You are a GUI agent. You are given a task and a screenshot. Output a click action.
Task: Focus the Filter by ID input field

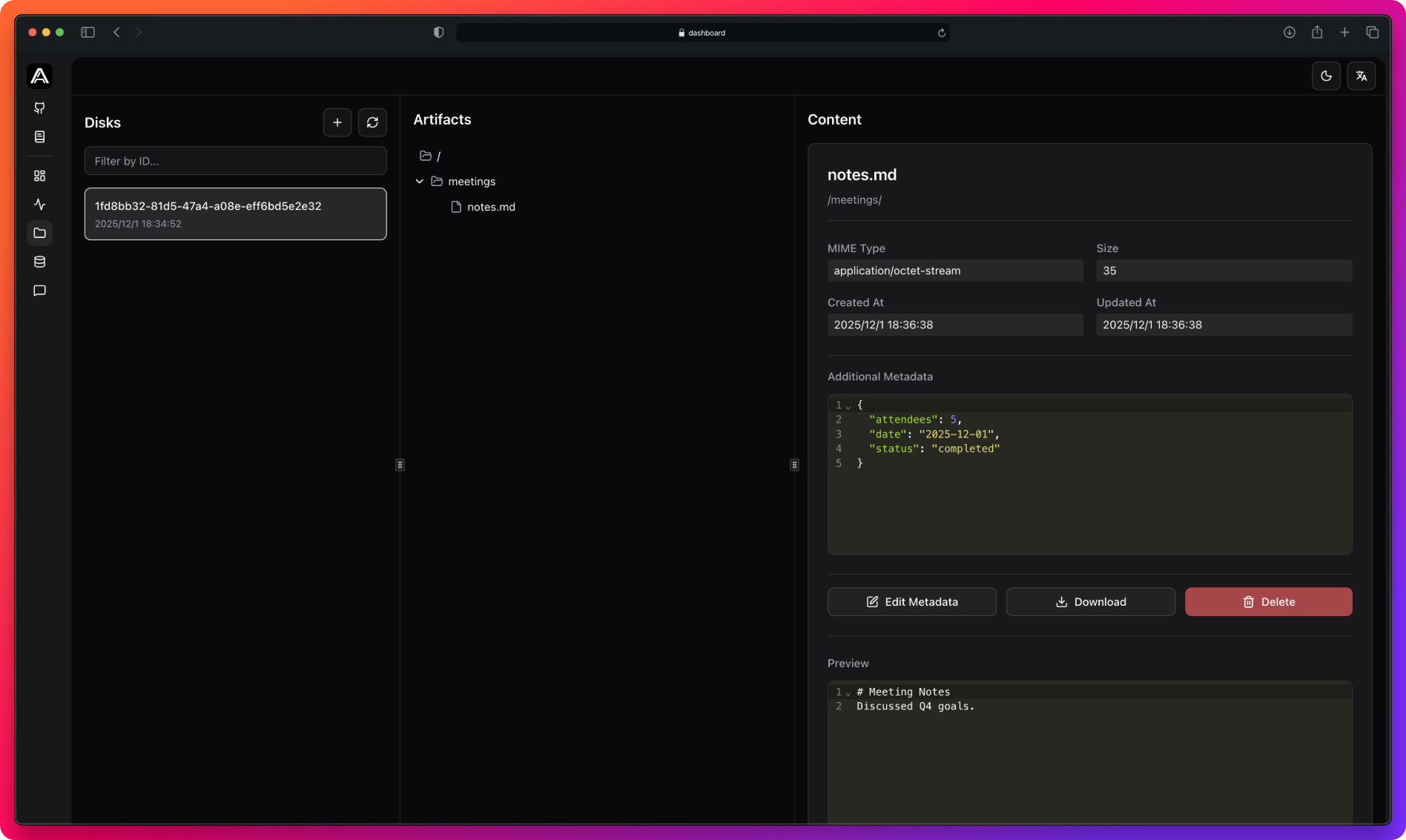[x=235, y=161]
